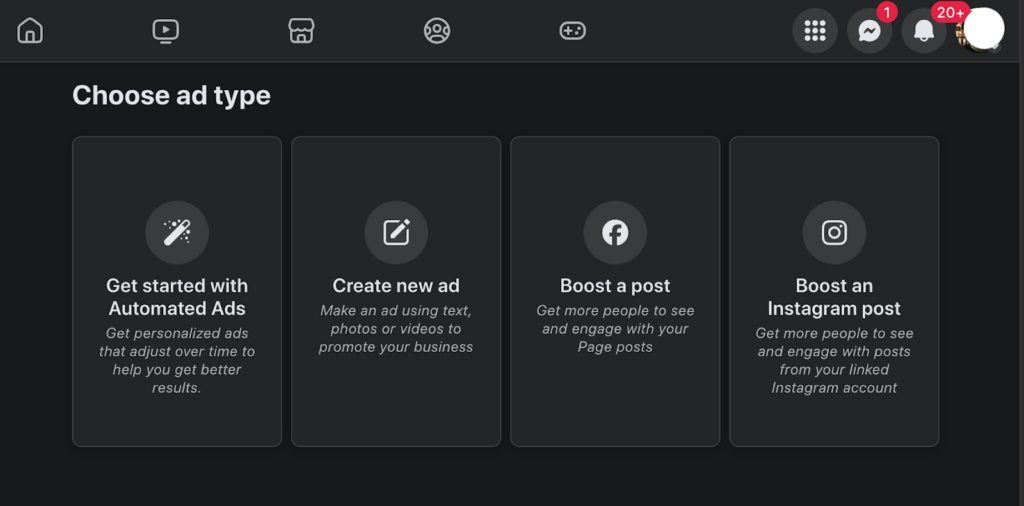Screen dimensions: 1024x506
Task: Open the Watch video icon
Action: click(166, 31)
